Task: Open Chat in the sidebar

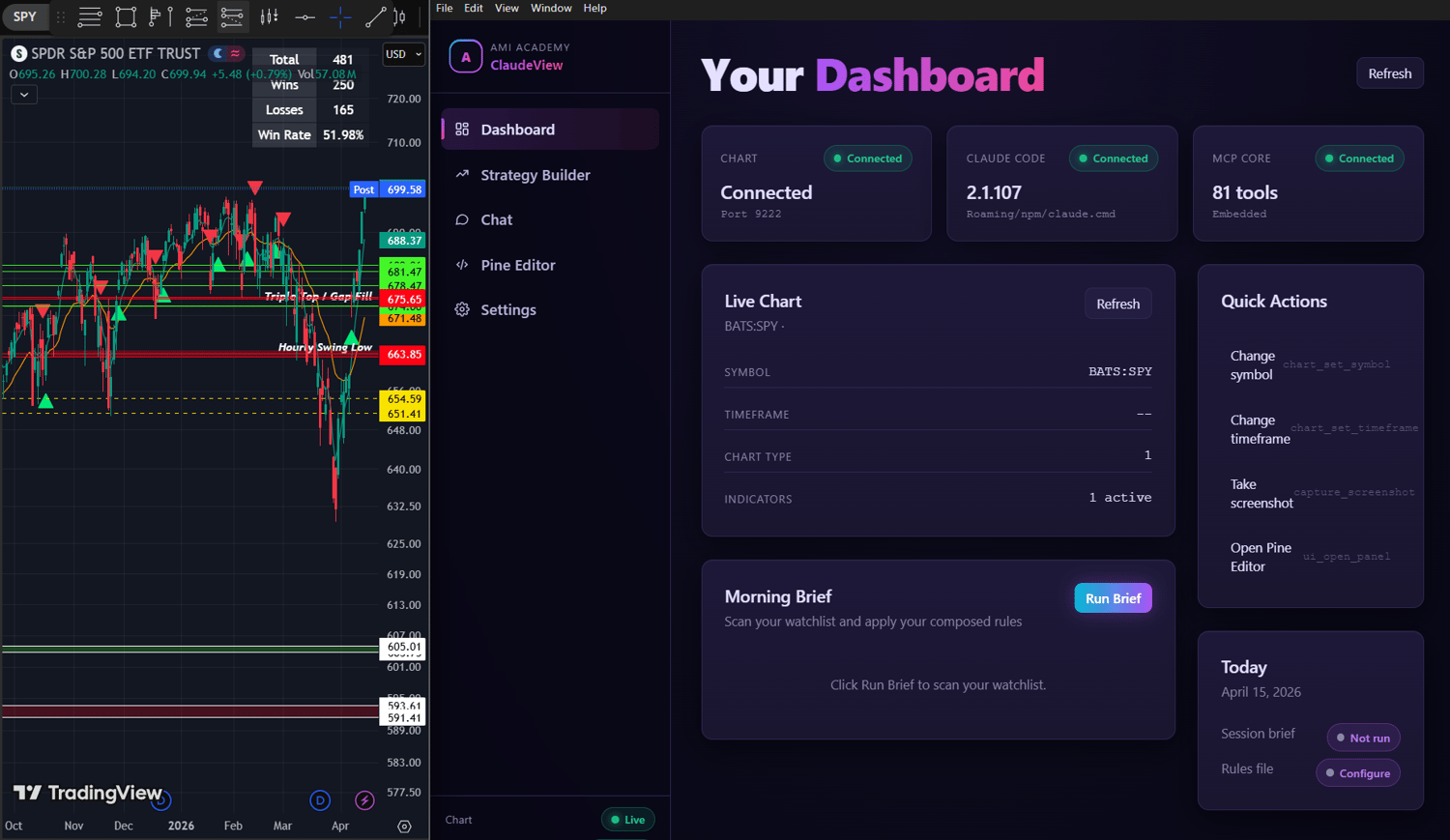Action: click(x=550, y=219)
